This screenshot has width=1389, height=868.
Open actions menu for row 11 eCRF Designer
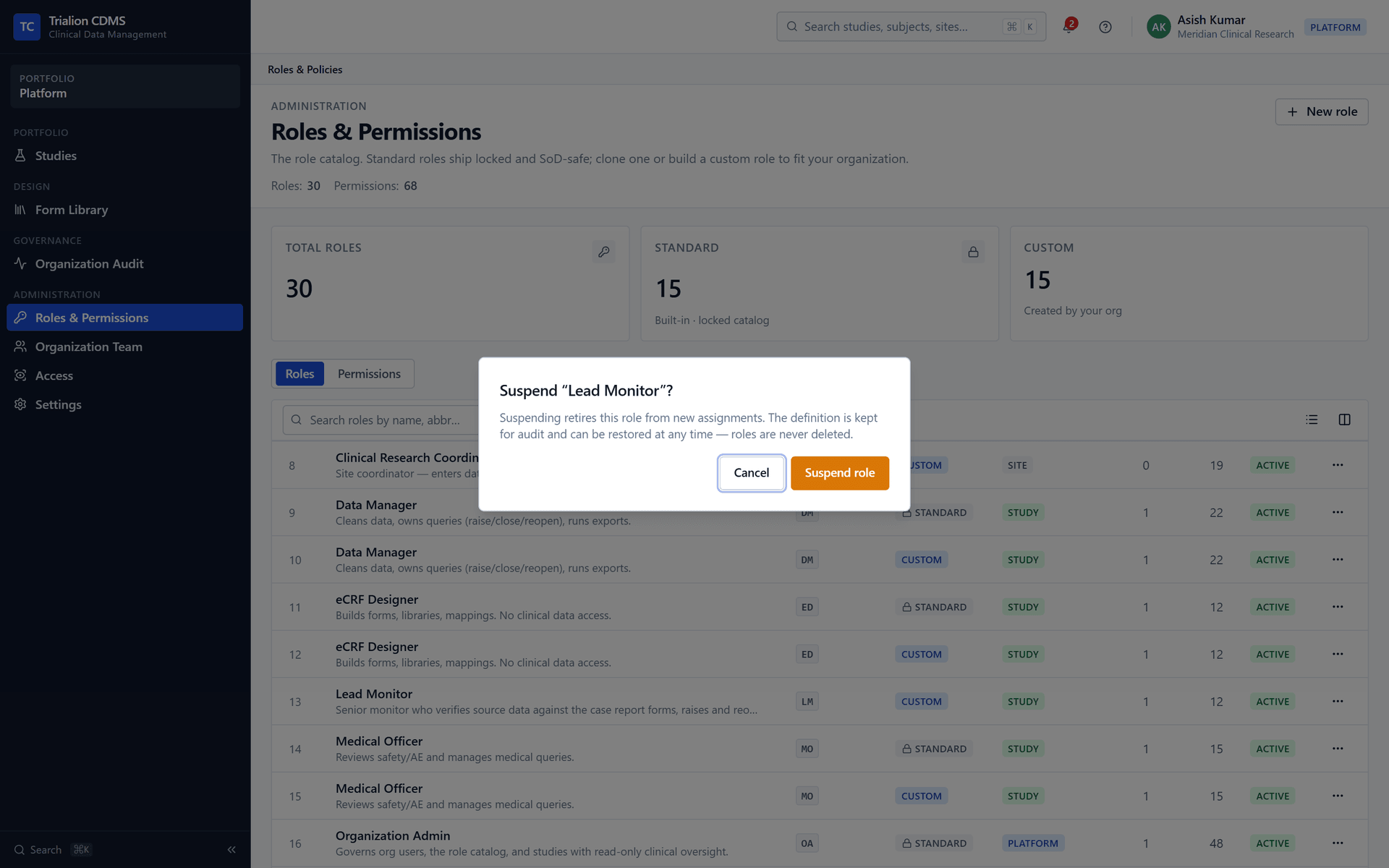click(x=1338, y=607)
